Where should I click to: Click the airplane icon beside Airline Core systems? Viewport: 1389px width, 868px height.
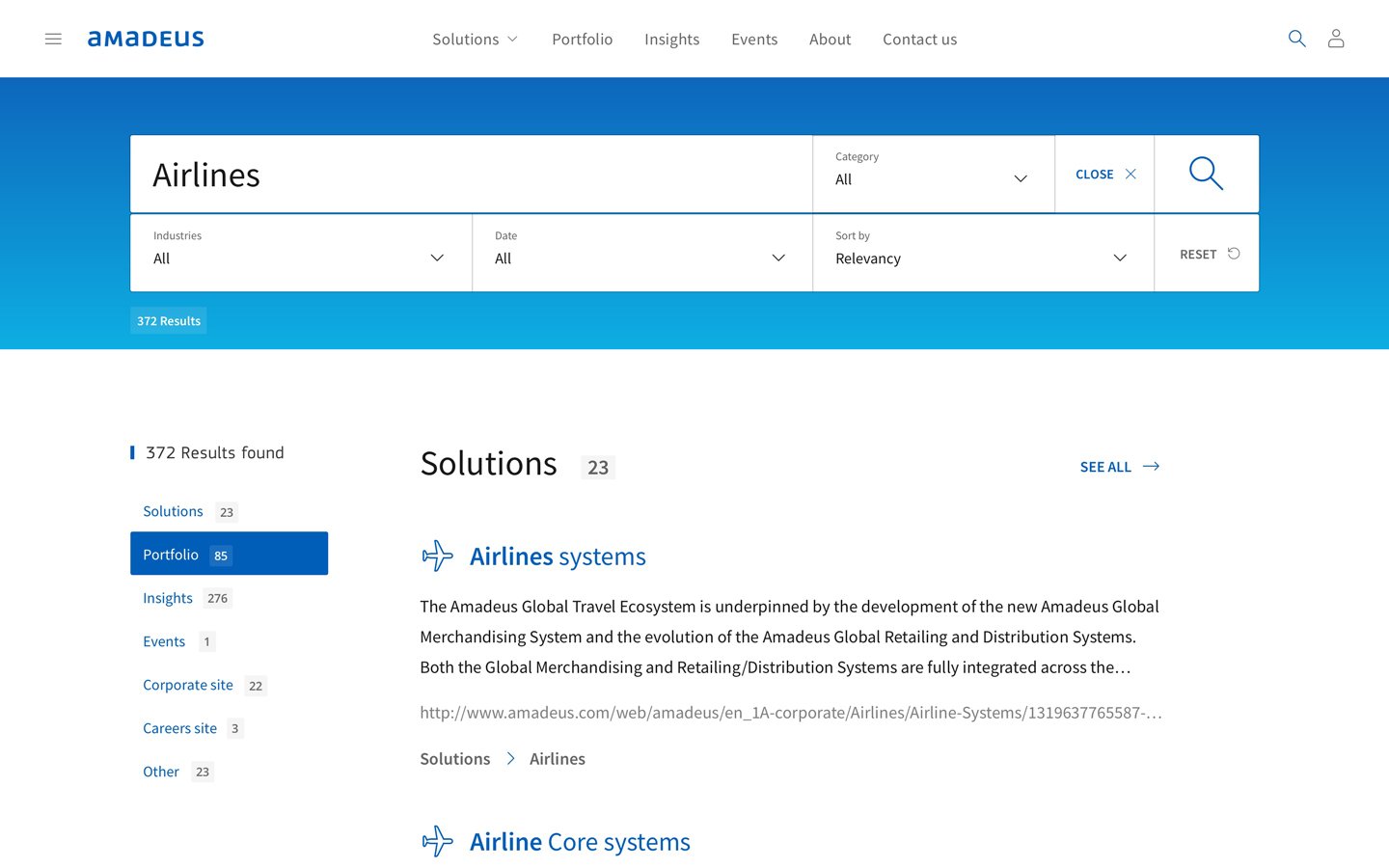click(438, 841)
